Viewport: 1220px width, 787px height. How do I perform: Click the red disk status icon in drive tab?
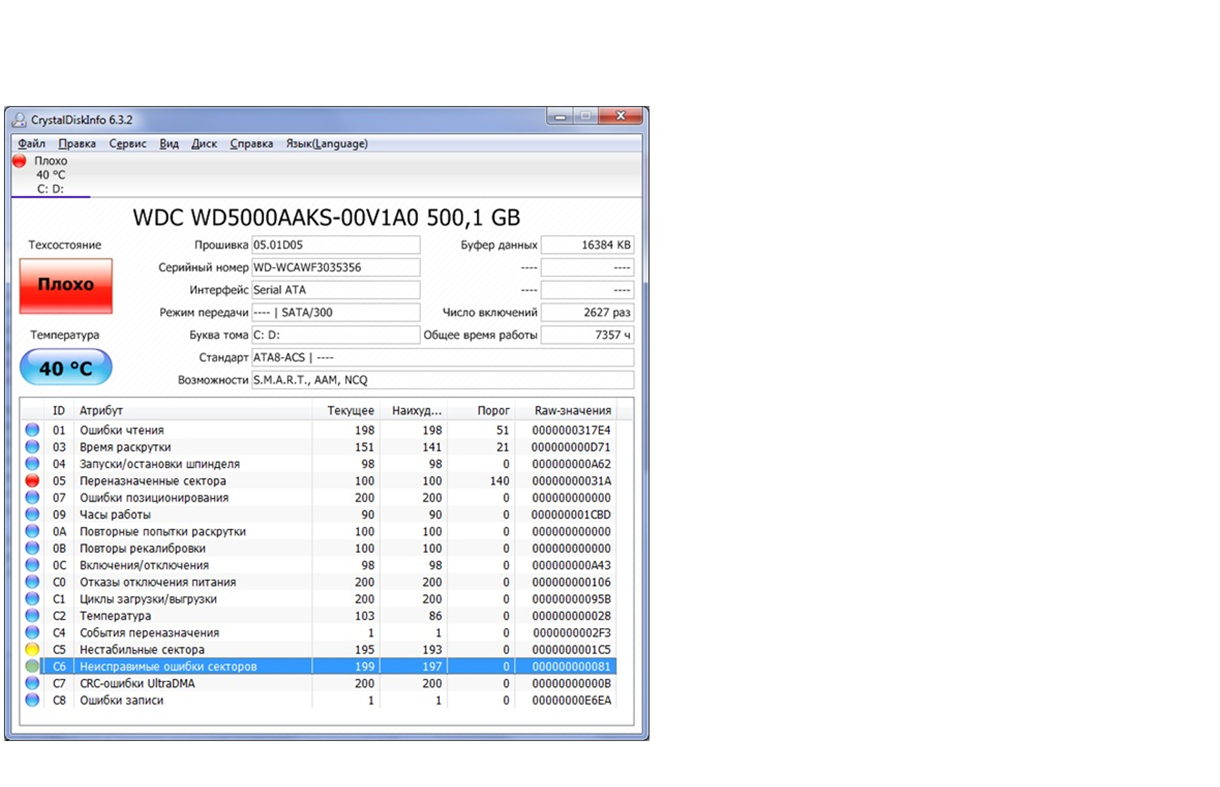coord(19,161)
